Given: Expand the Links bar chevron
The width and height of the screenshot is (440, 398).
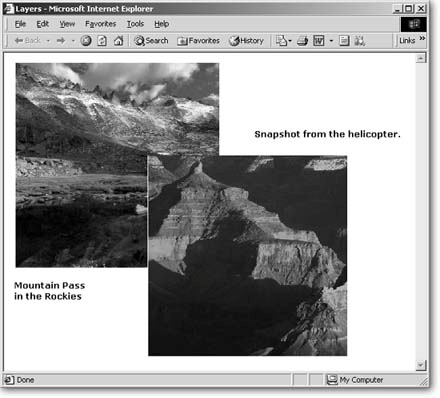Looking at the screenshot, I should tap(422, 38).
